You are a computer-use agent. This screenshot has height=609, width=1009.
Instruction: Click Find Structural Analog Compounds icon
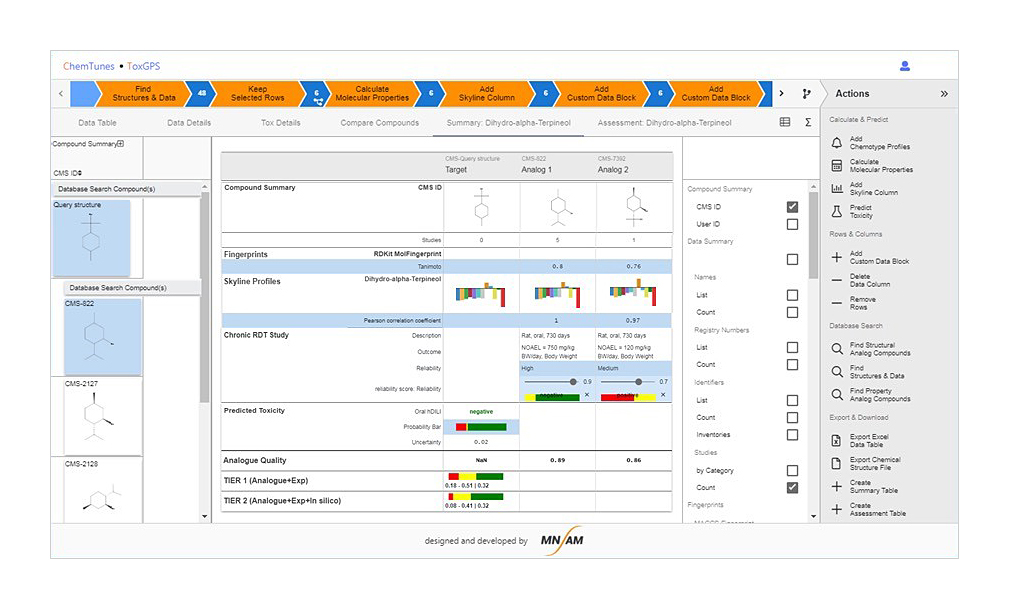837,349
